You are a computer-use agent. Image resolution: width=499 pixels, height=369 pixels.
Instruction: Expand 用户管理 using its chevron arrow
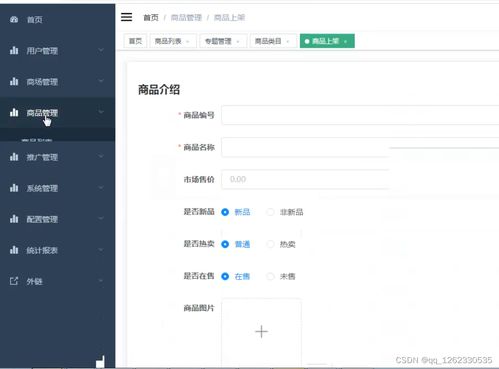tap(101, 50)
